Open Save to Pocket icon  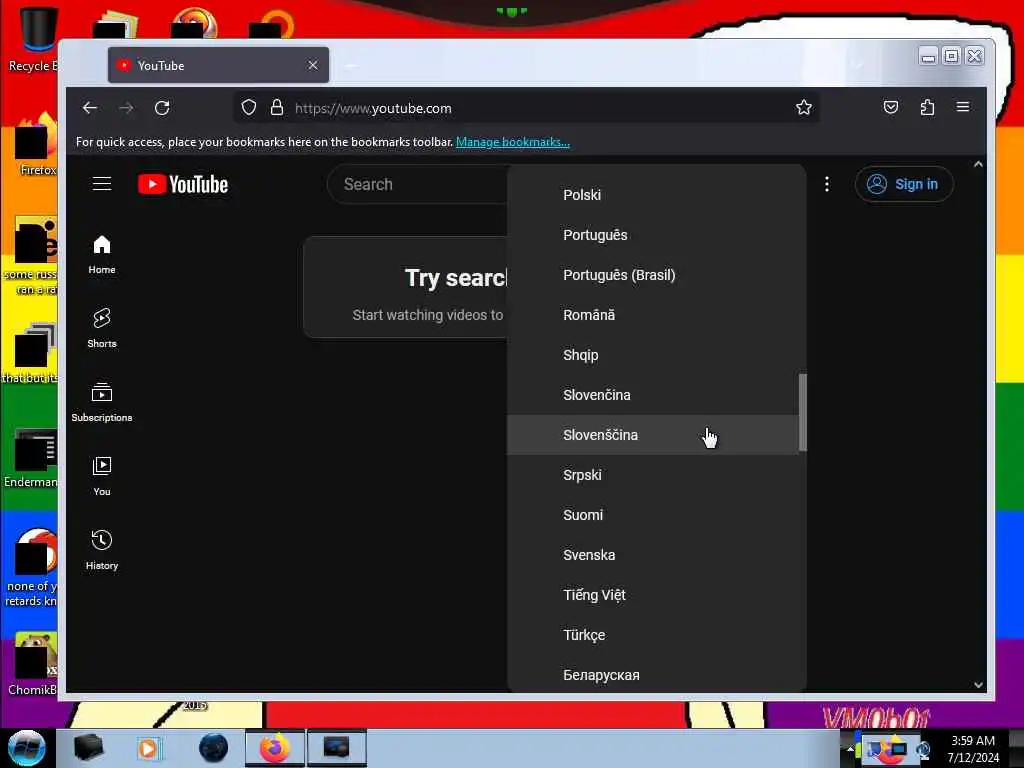point(891,107)
